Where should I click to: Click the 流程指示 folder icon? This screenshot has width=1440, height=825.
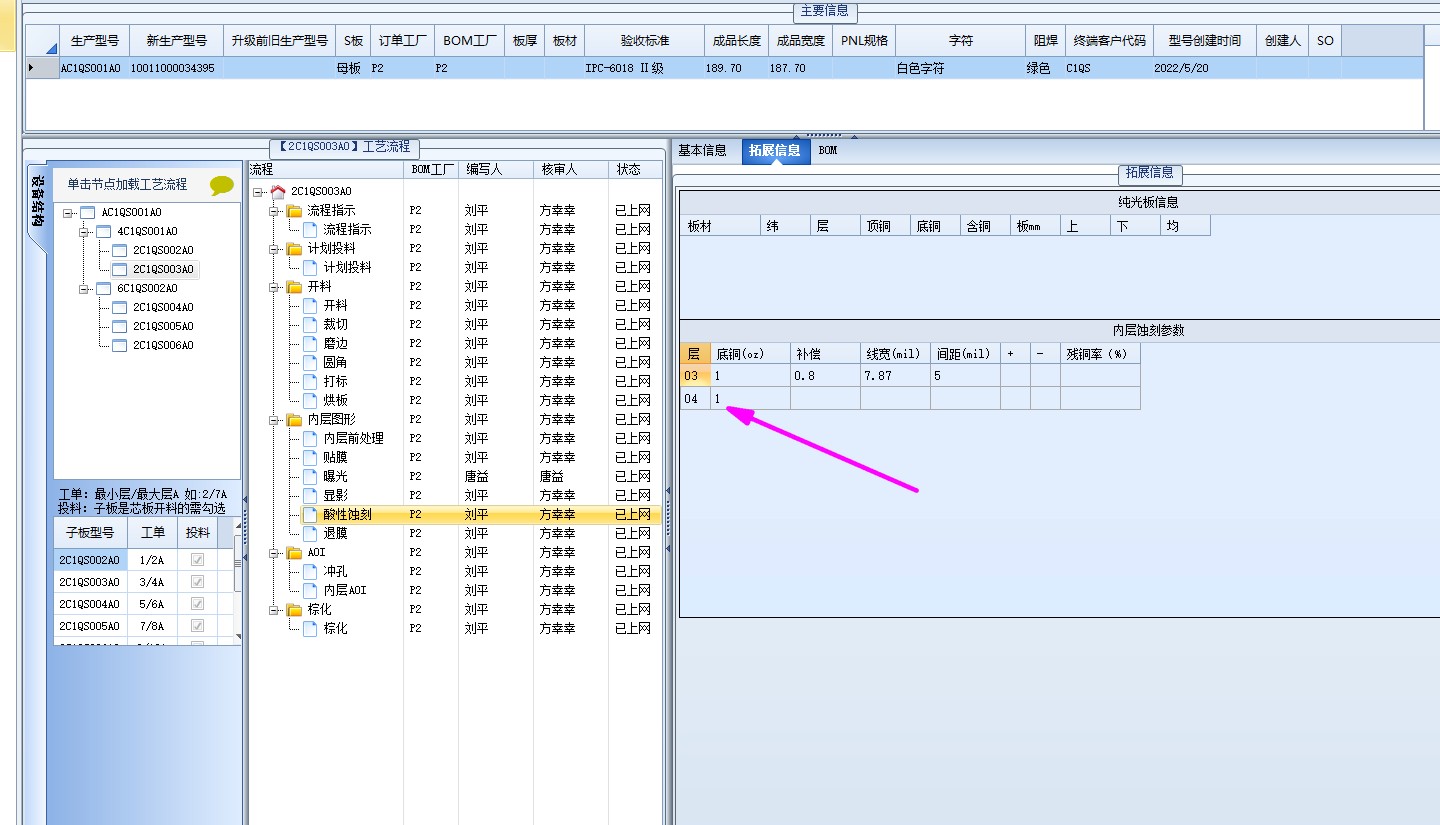pyautogui.click(x=294, y=210)
